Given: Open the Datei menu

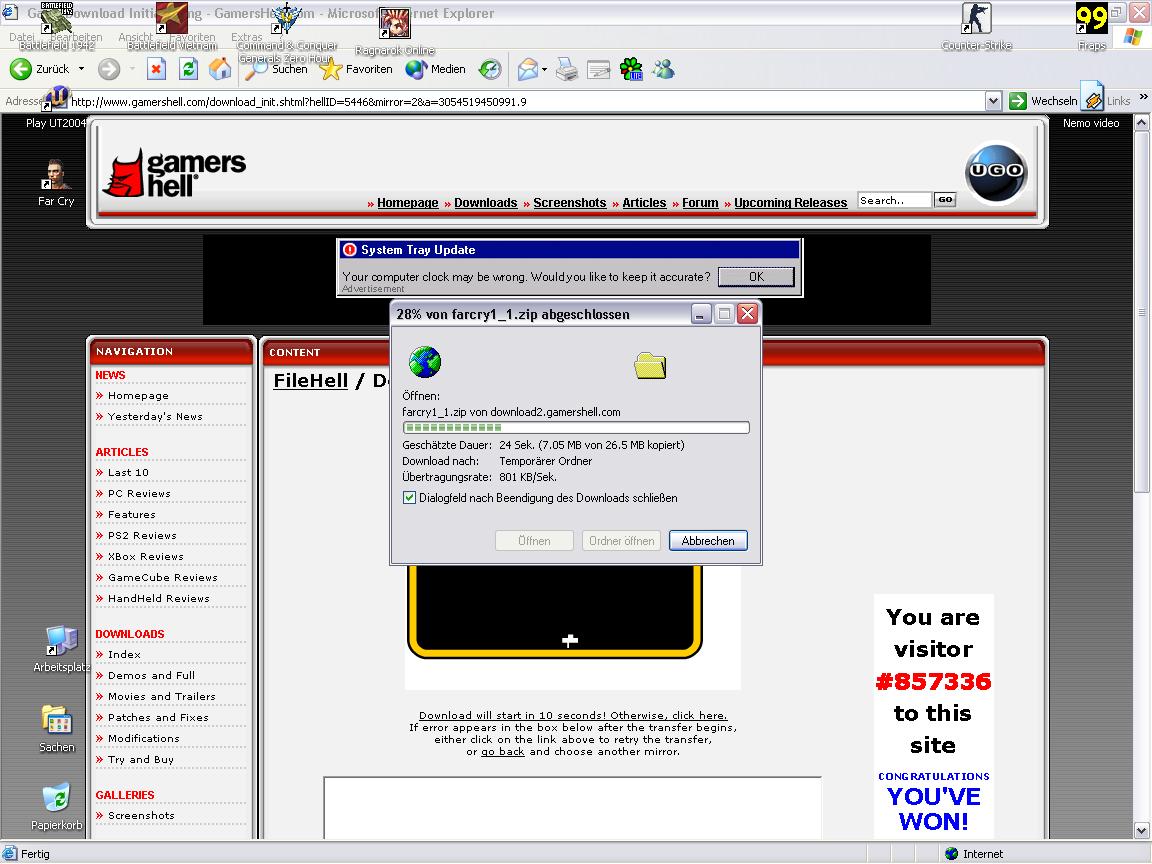Looking at the screenshot, I should pyautogui.click(x=21, y=37).
